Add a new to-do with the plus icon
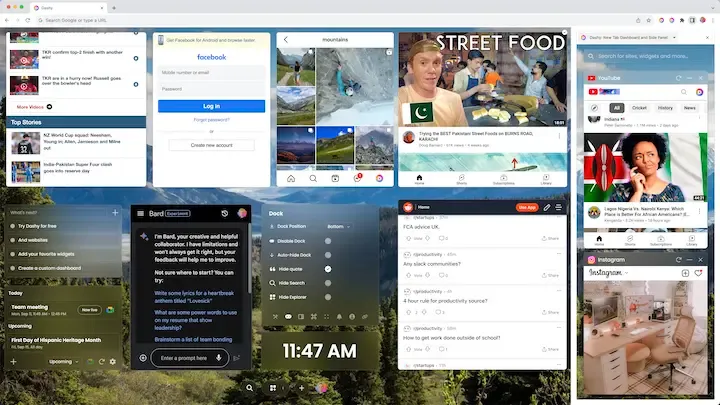 point(115,212)
